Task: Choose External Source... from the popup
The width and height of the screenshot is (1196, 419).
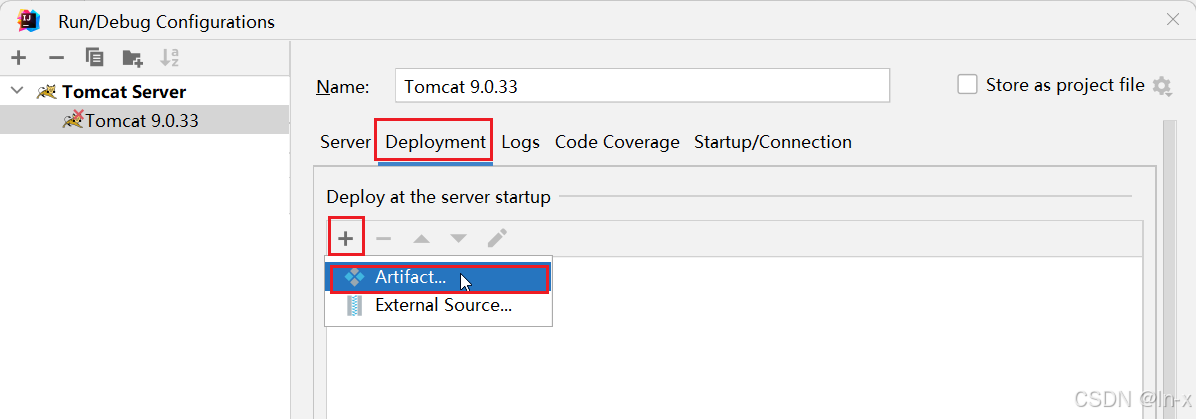Action: (439, 306)
